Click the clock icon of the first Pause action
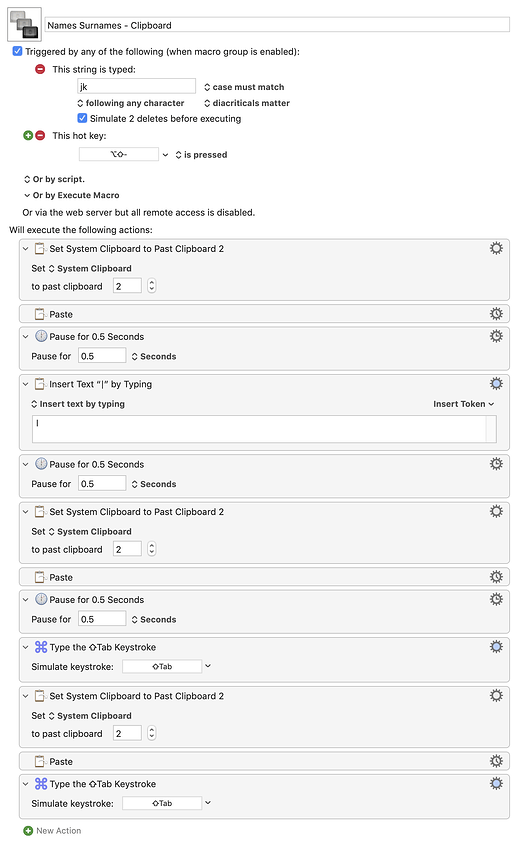Screen dimensions: 517x843 click(x=41, y=336)
